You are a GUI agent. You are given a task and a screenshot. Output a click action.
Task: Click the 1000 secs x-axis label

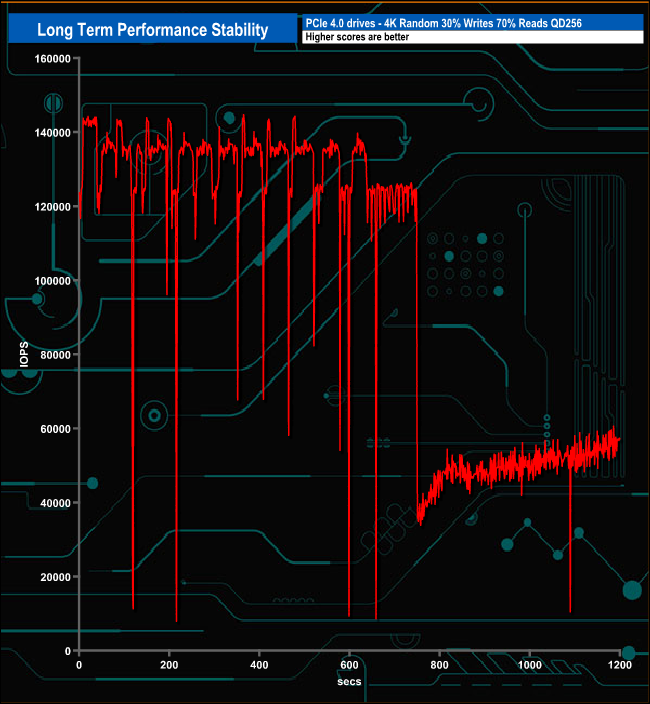[529, 665]
